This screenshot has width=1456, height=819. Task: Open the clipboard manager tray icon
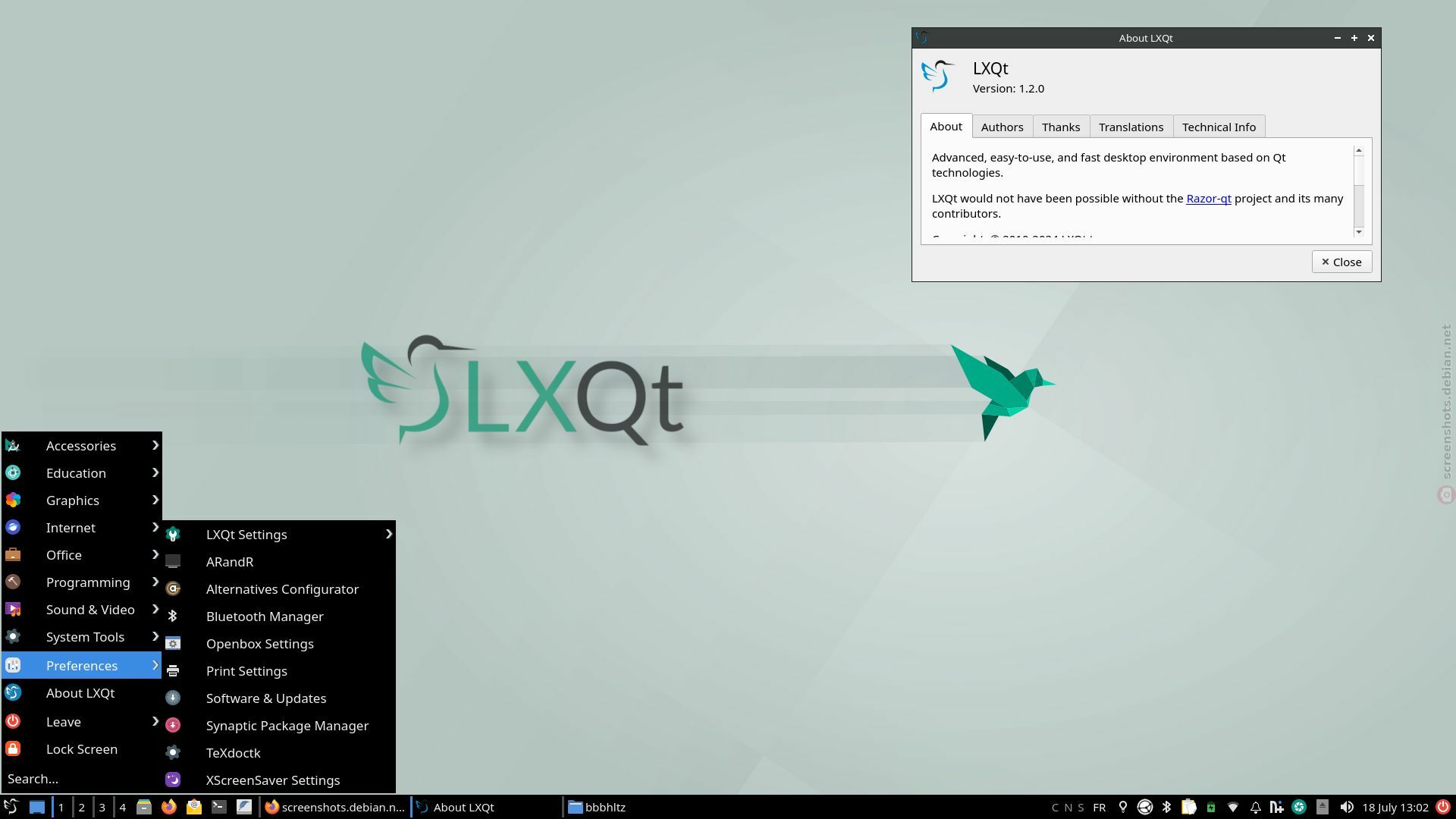(1189, 807)
